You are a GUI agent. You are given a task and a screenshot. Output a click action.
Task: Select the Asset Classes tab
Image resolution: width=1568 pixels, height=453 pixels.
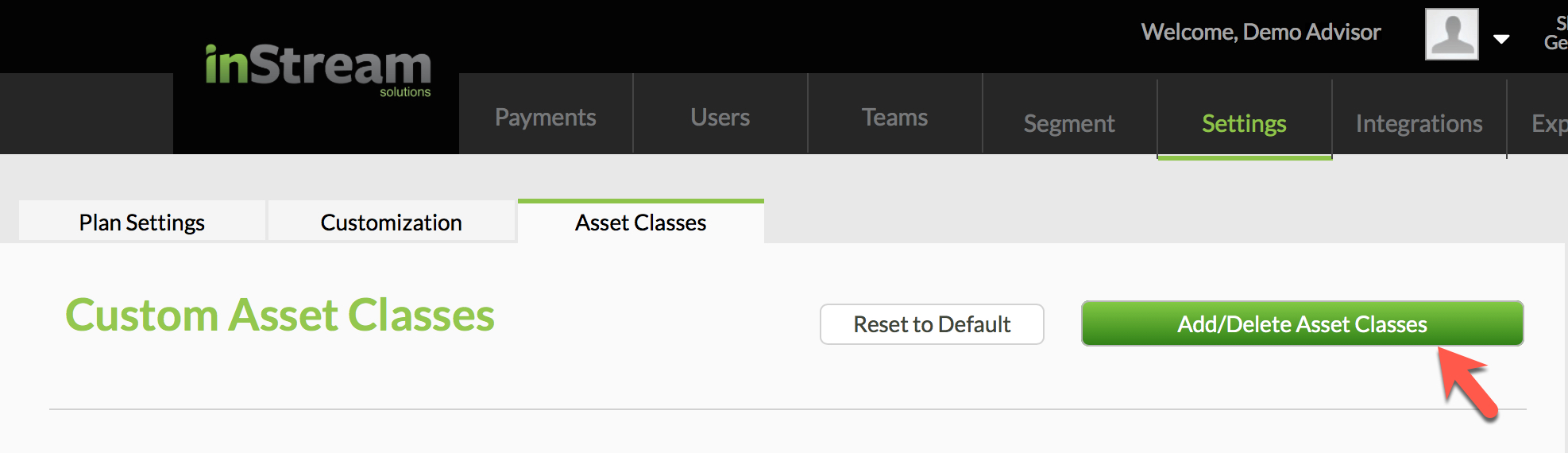coord(641,222)
